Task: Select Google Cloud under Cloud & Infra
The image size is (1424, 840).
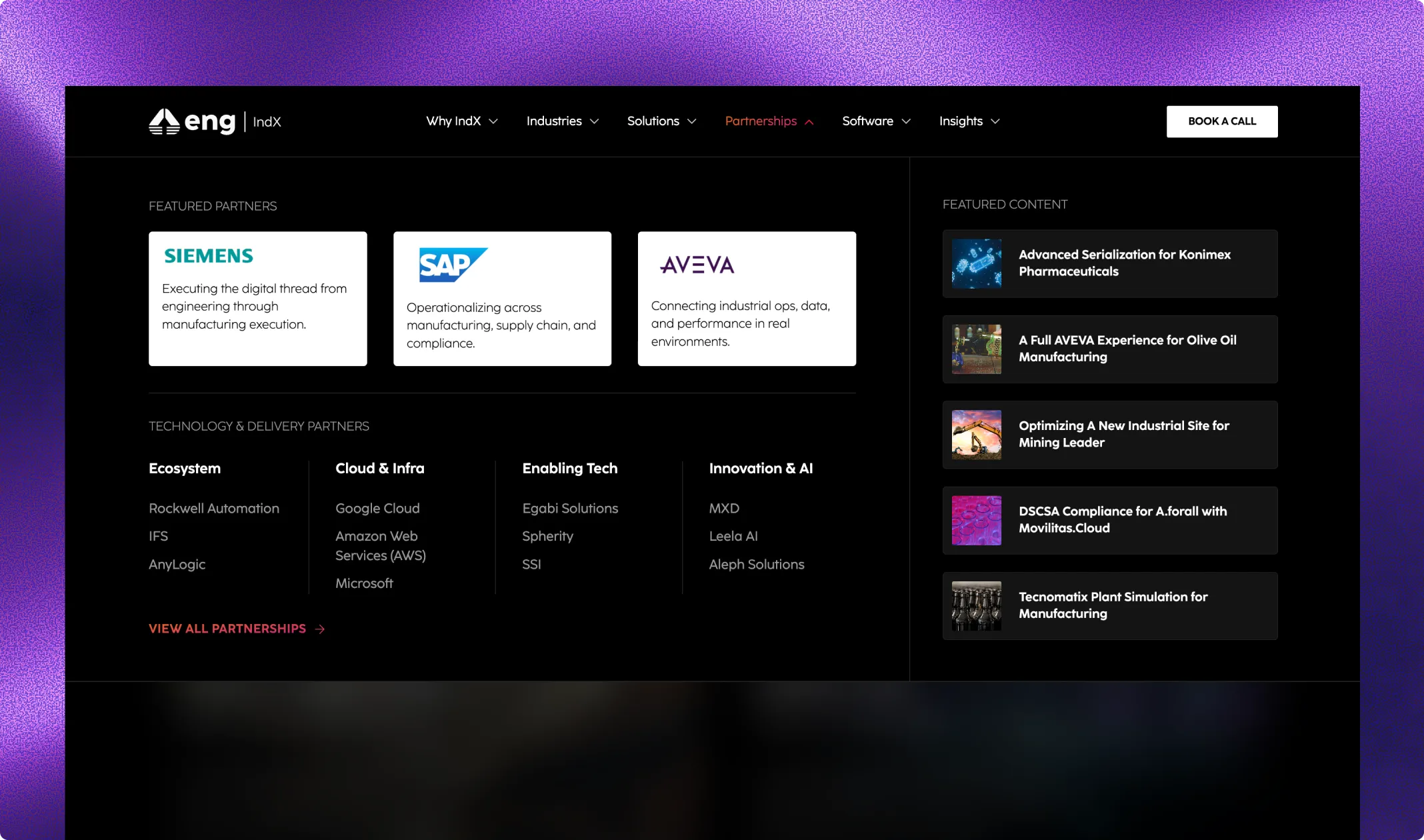Action: [x=377, y=508]
